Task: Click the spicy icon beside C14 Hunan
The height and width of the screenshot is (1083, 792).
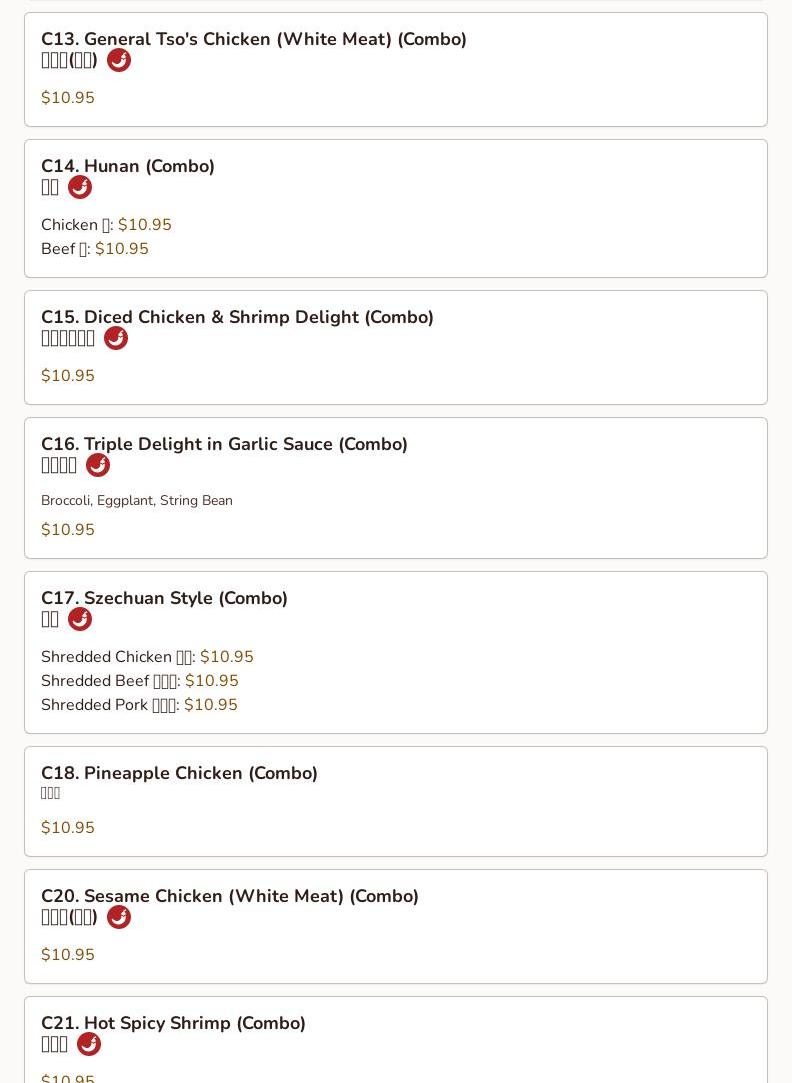Action: click(80, 187)
